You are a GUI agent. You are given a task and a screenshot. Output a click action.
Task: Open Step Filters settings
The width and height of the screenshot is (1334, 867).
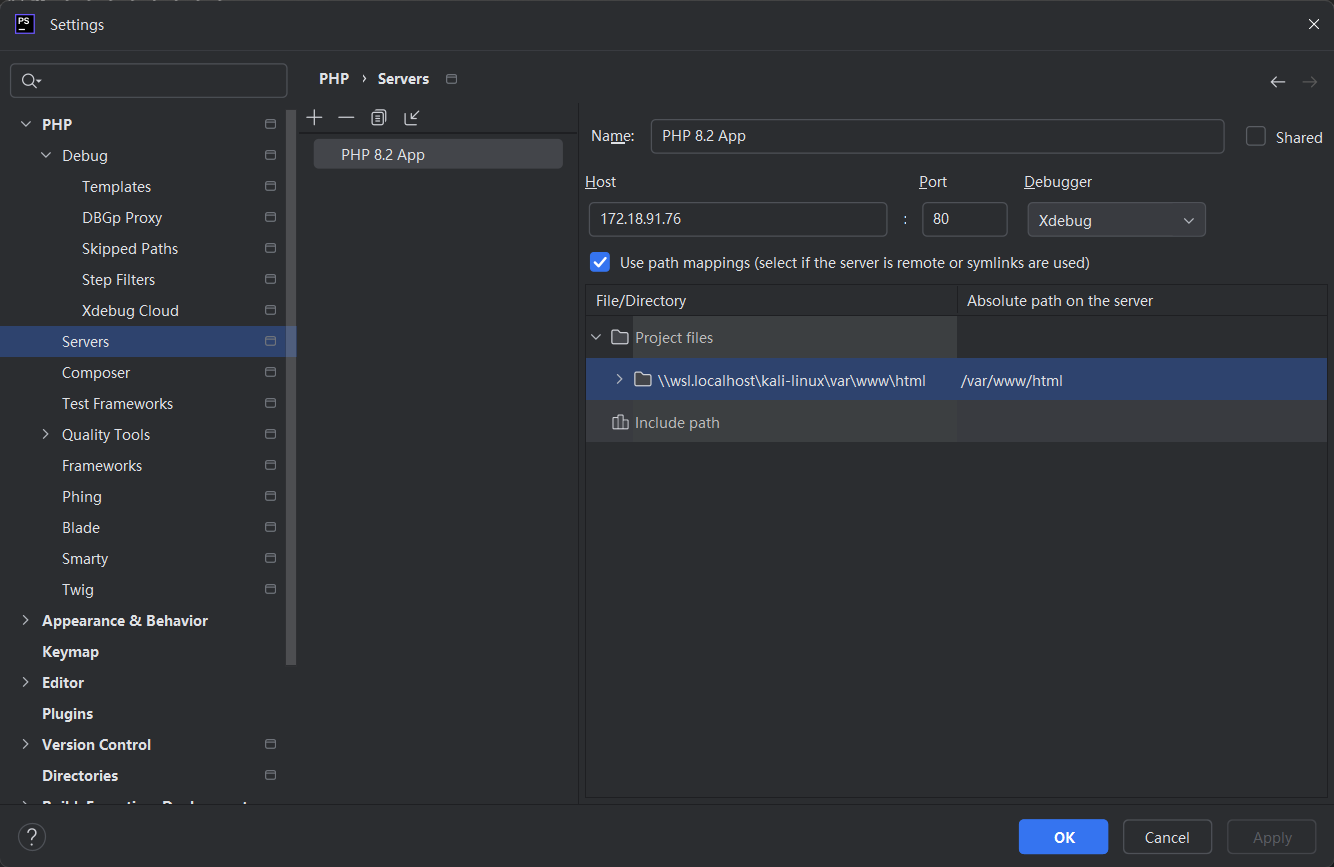[x=118, y=279]
